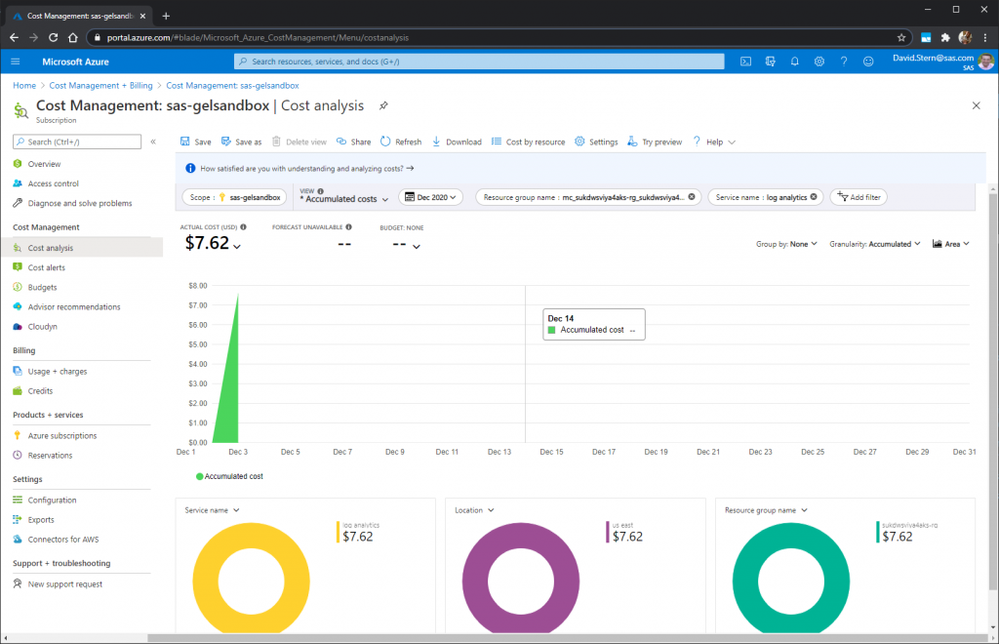
Task: Collapse the left sidebar menu
Action: pos(153,142)
